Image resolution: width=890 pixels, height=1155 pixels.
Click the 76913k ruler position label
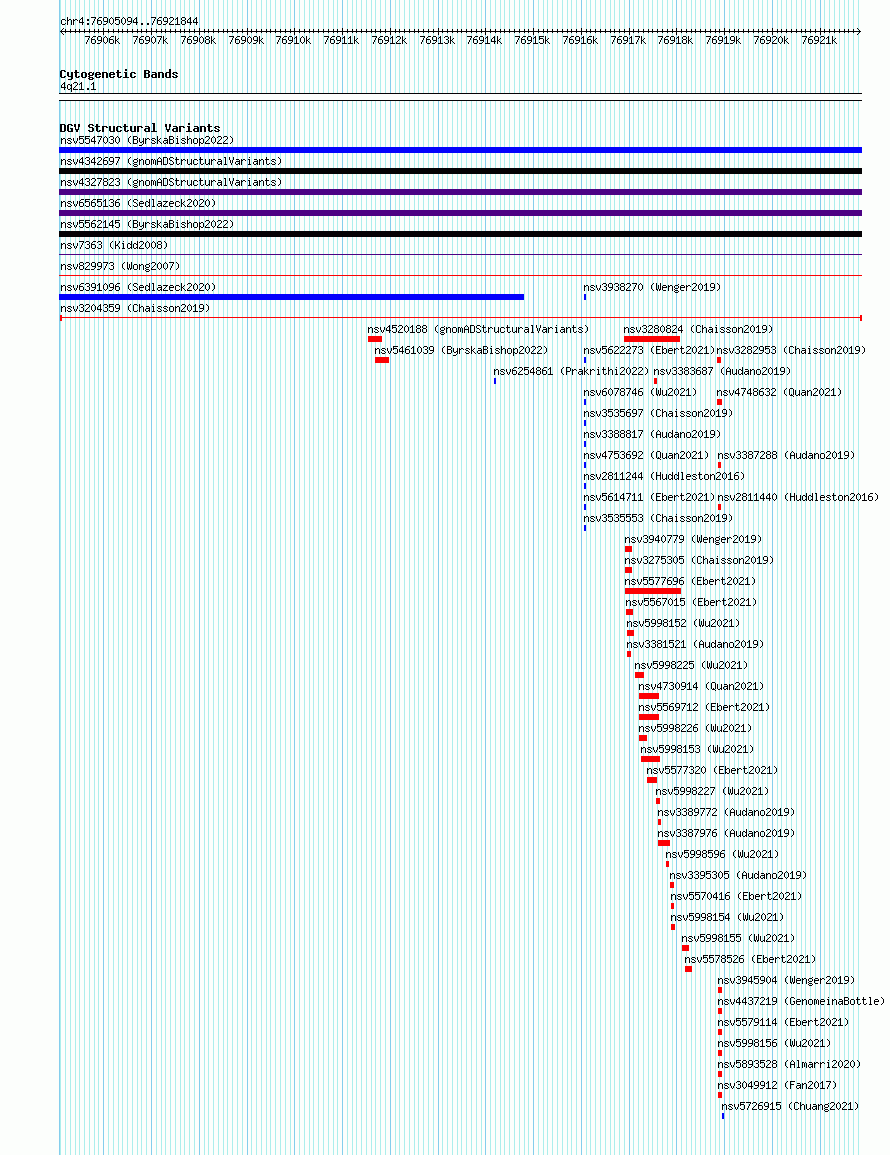point(437,41)
